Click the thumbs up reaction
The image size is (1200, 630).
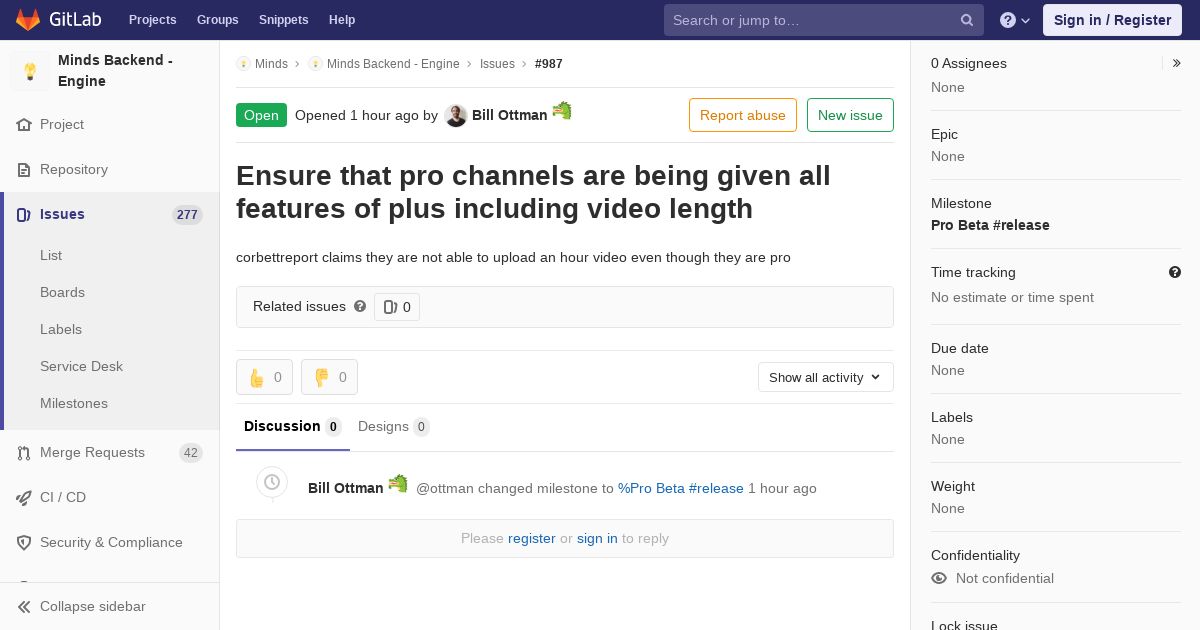264,377
